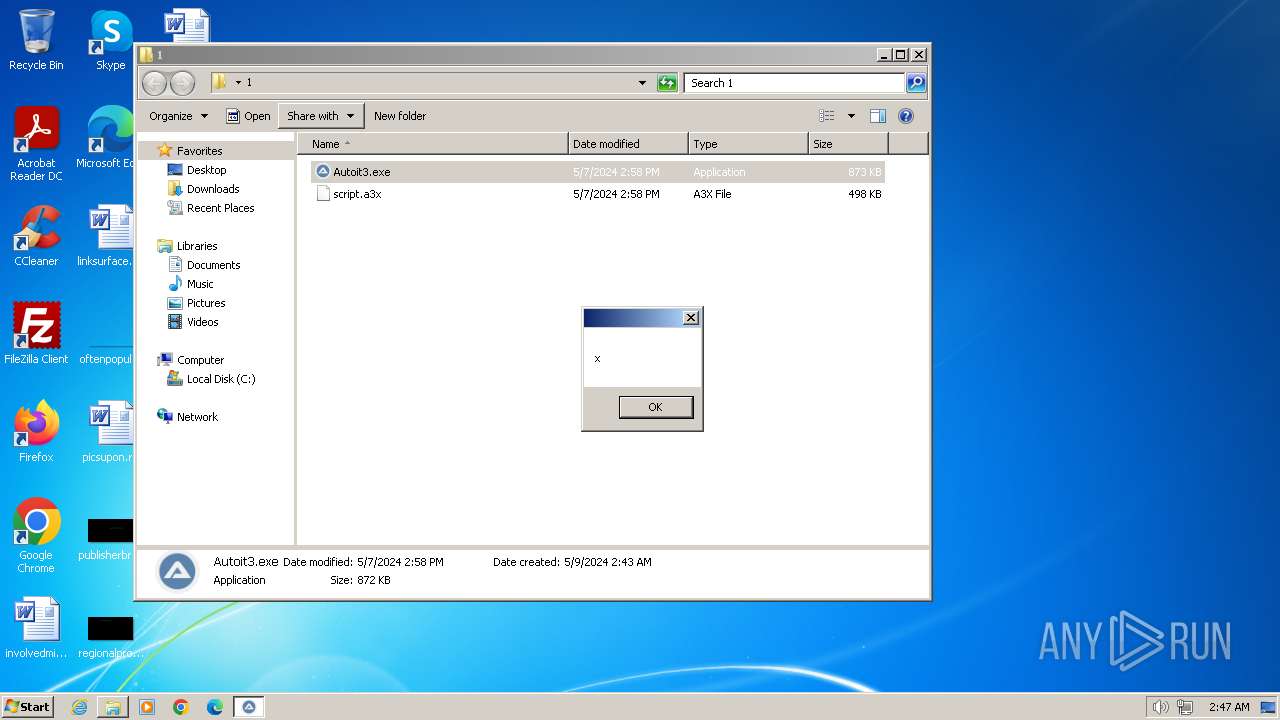Screen dimensions: 1280x720
Task: Click the 498 KB size cell
Action: pyautogui.click(x=864, y=194)
